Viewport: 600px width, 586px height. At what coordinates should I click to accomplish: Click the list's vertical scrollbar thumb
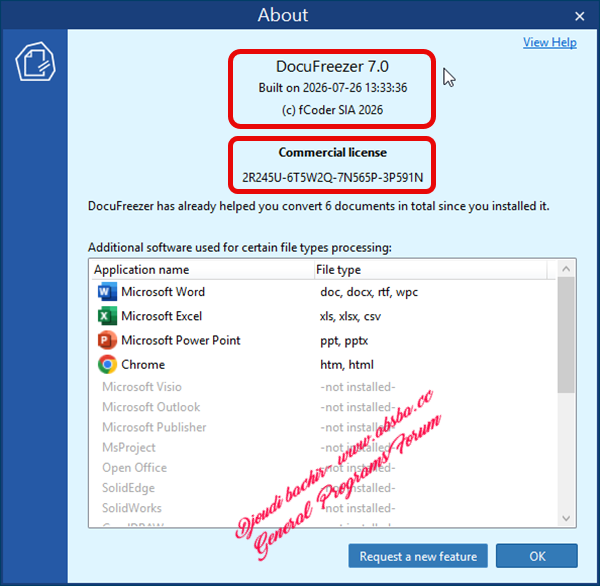click(566, 335)
